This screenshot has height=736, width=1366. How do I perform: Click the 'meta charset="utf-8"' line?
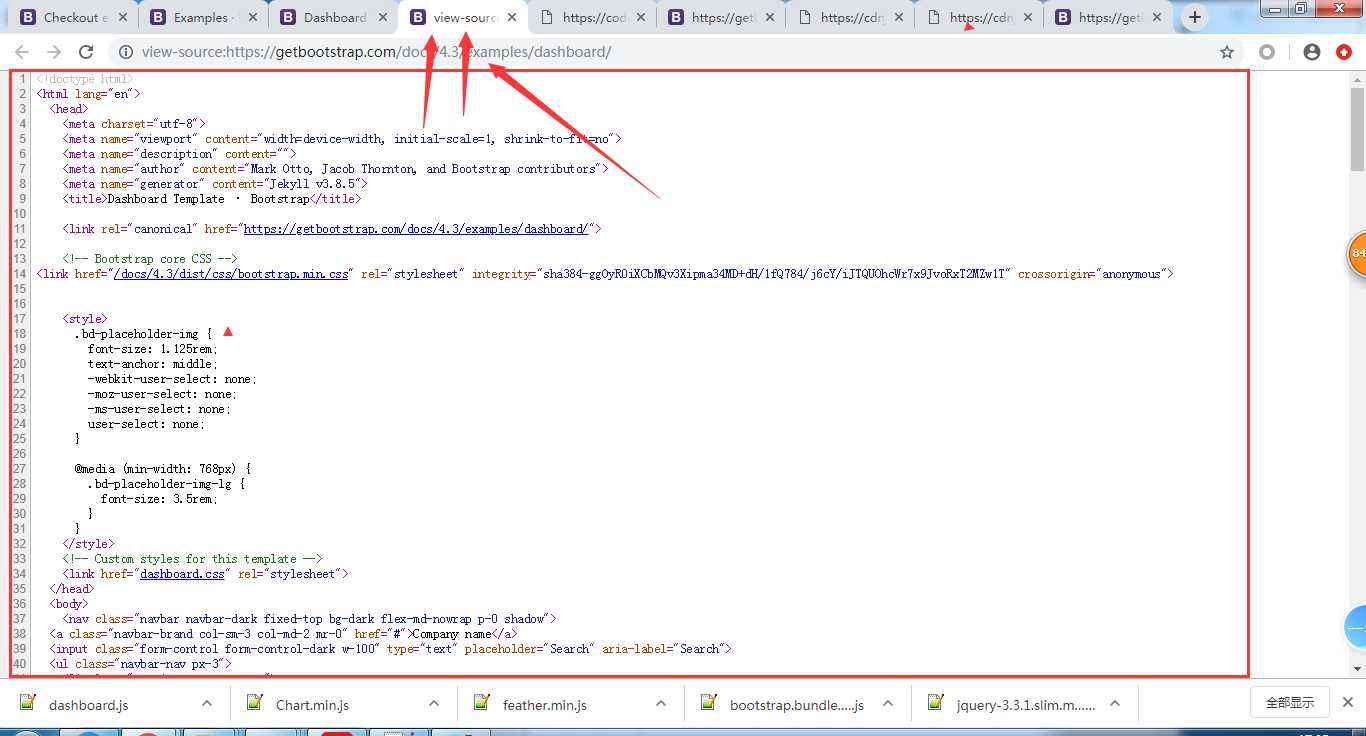click(x=134, y=124)
